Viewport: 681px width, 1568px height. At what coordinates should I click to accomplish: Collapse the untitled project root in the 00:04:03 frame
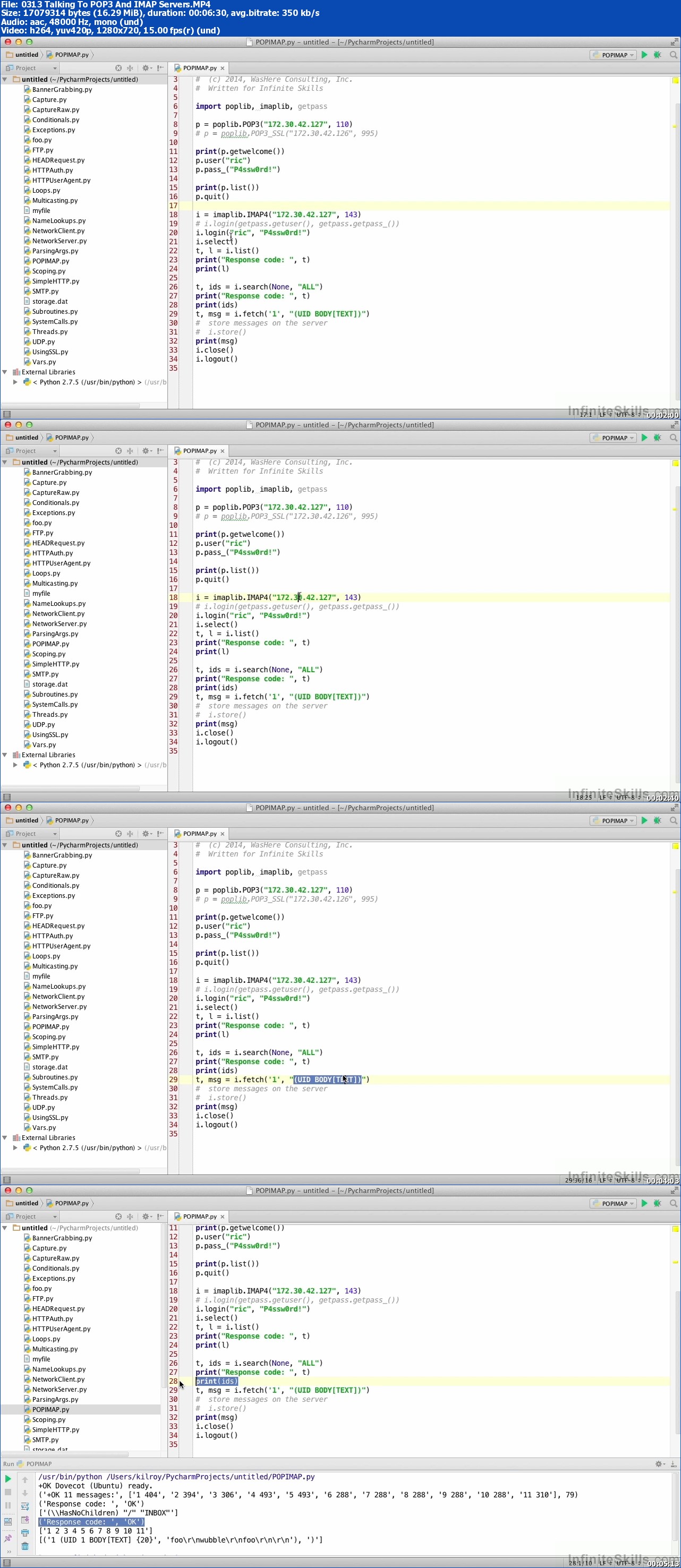[x=5, y=845]
